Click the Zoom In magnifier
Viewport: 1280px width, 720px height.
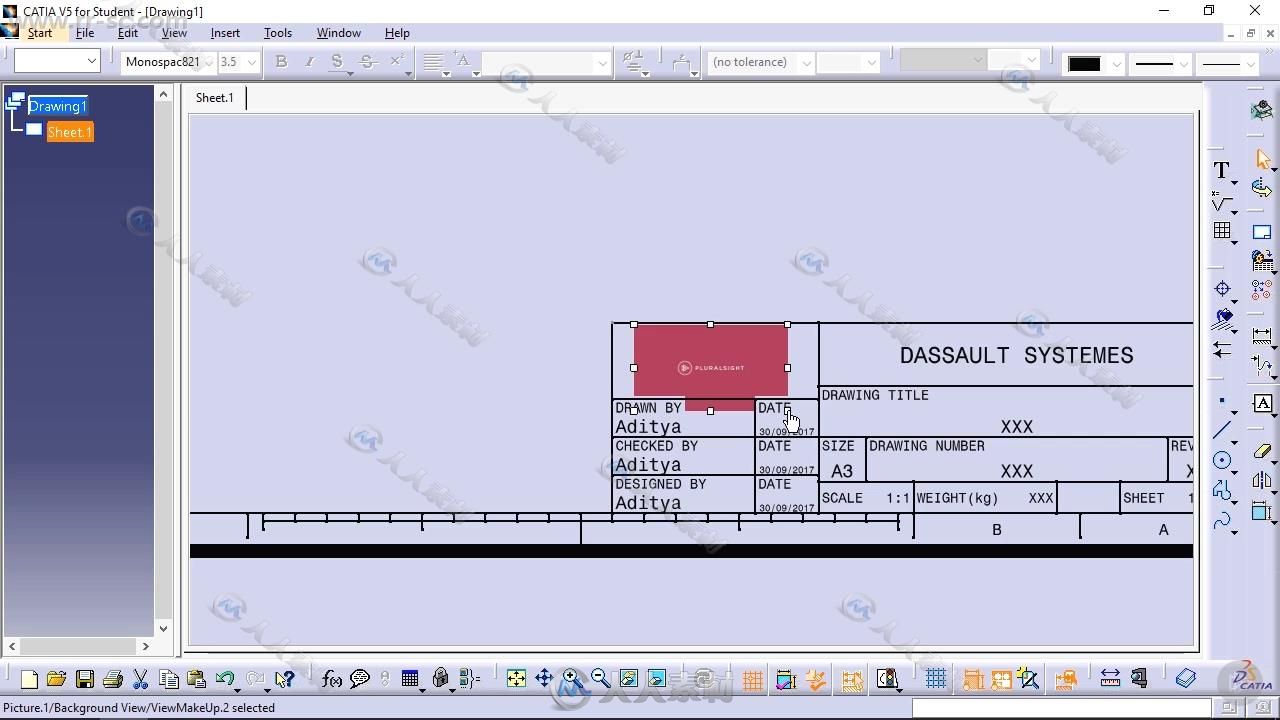point(572,679)
